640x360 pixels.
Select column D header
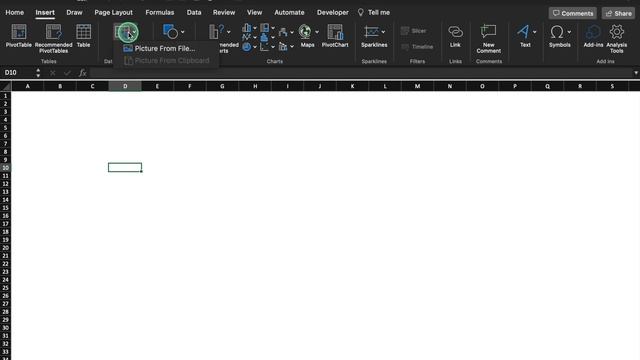(x=125, y=86)
